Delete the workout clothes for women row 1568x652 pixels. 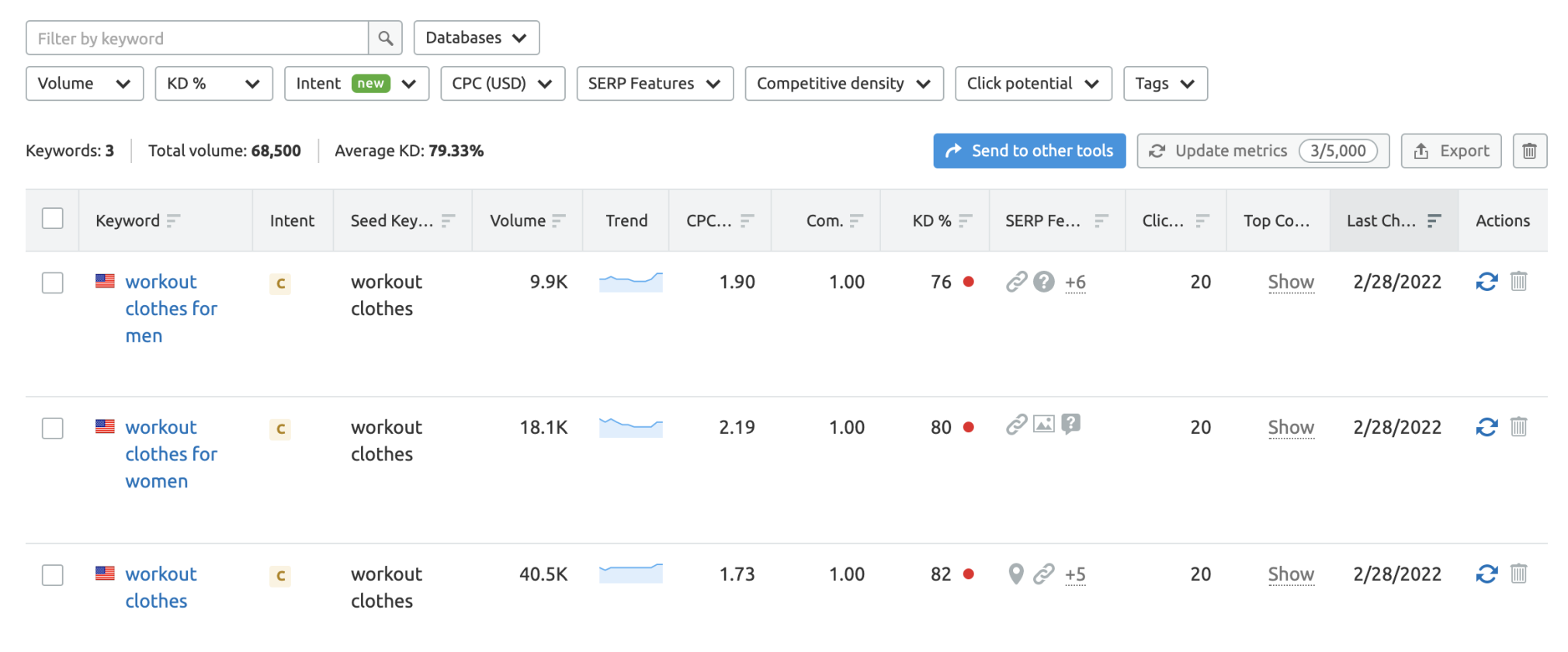click(1518, 427)
